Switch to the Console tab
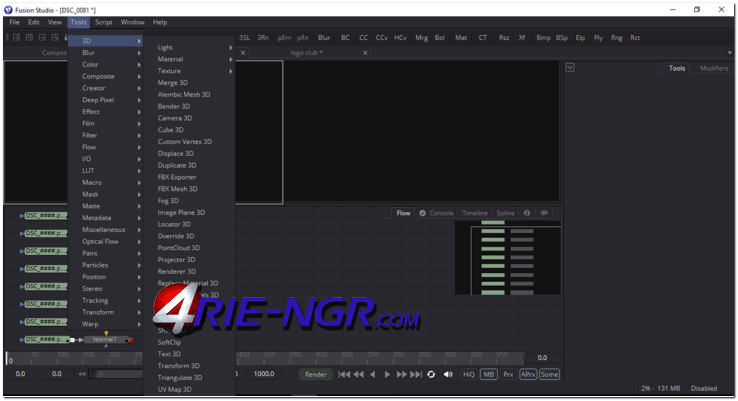The width and height of the screenshot is (738, 401). point(436,213)
